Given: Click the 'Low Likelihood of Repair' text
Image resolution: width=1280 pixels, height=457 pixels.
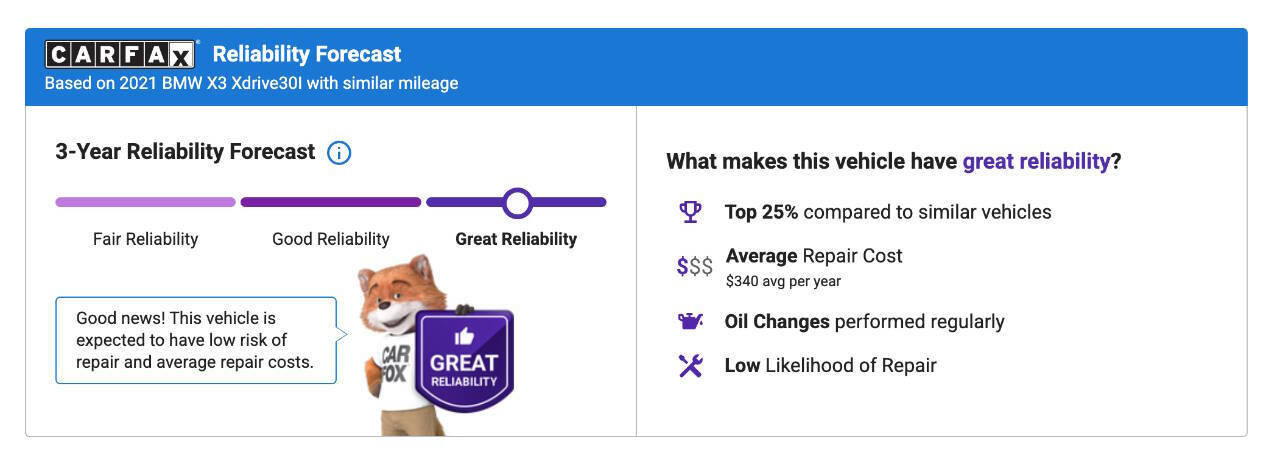Looking at the screenshot, I should (830, 365).
